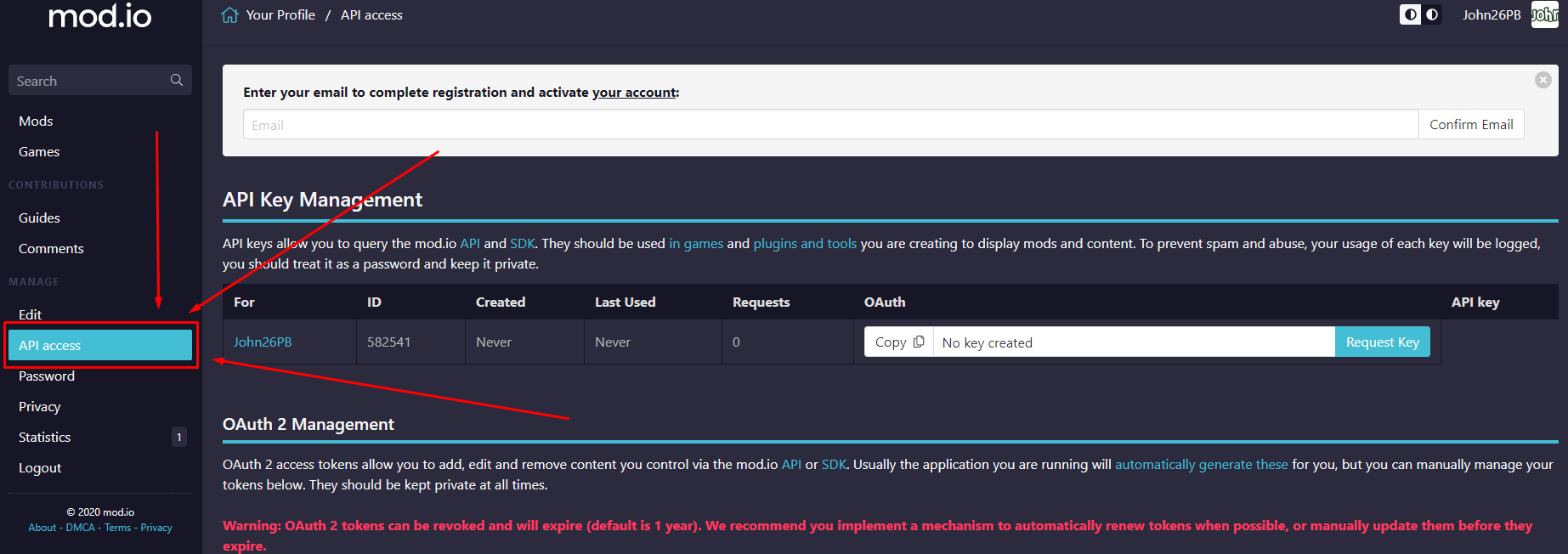Click the DMCA footer link
This screenshot has height=554, width=1568.
click(81, 528)
